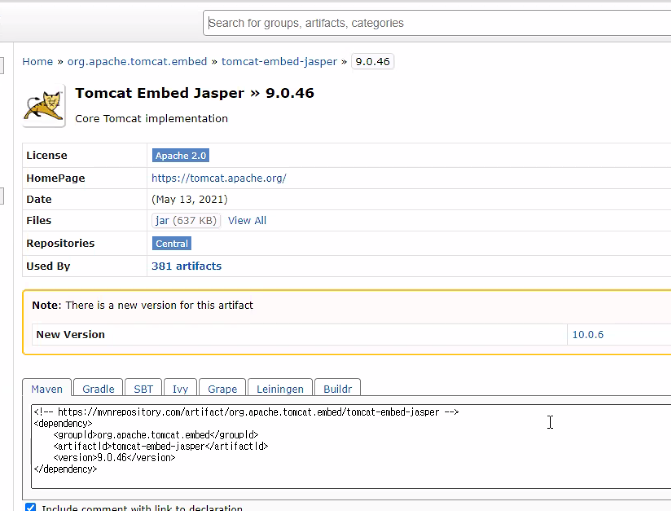The height and width of the screenshot is (511, 671).
Task: Click the 'Core Tomcat implementation' description text
Action: [151, 119]
